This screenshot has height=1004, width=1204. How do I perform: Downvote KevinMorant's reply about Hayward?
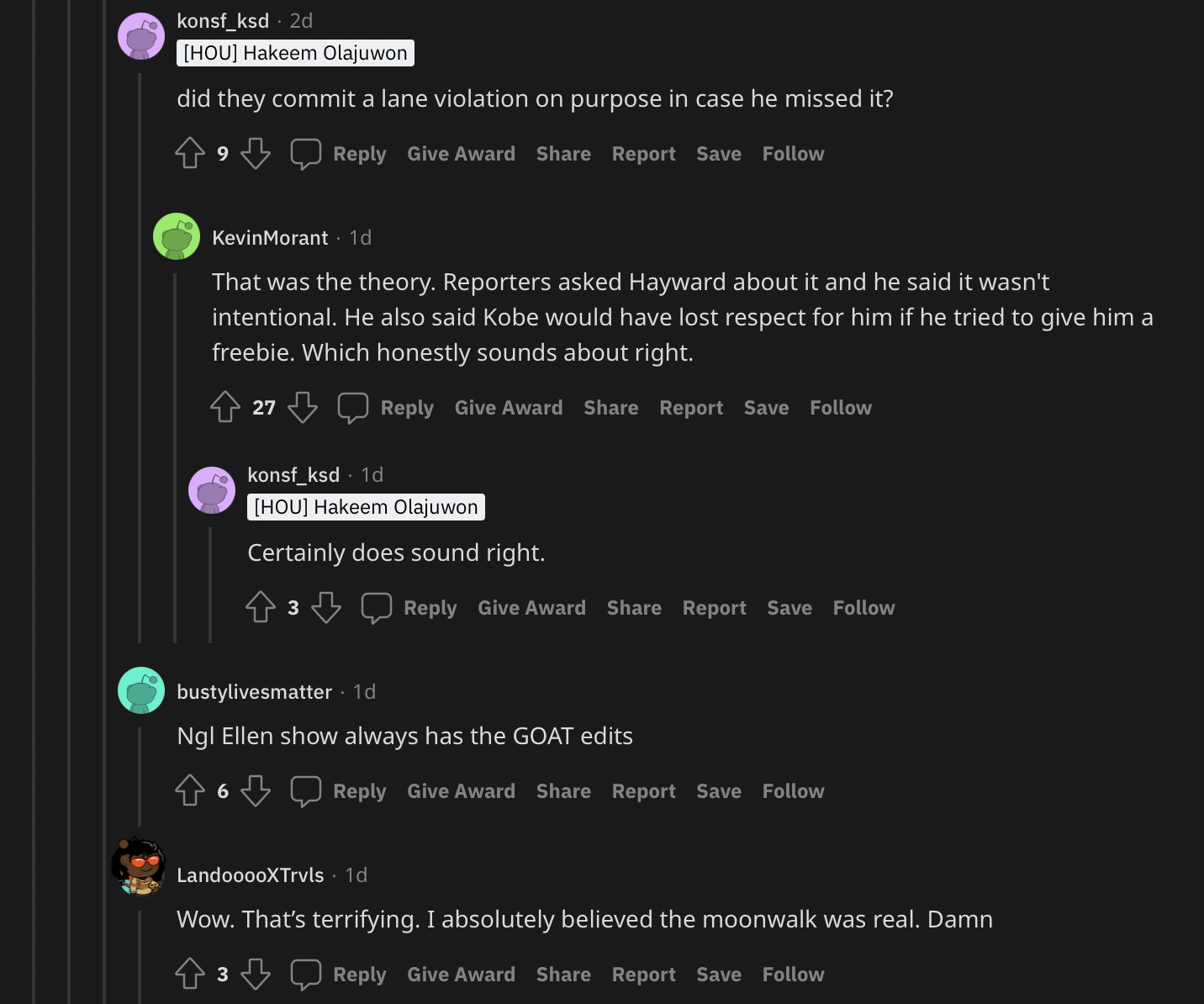(x=303, y=407)
